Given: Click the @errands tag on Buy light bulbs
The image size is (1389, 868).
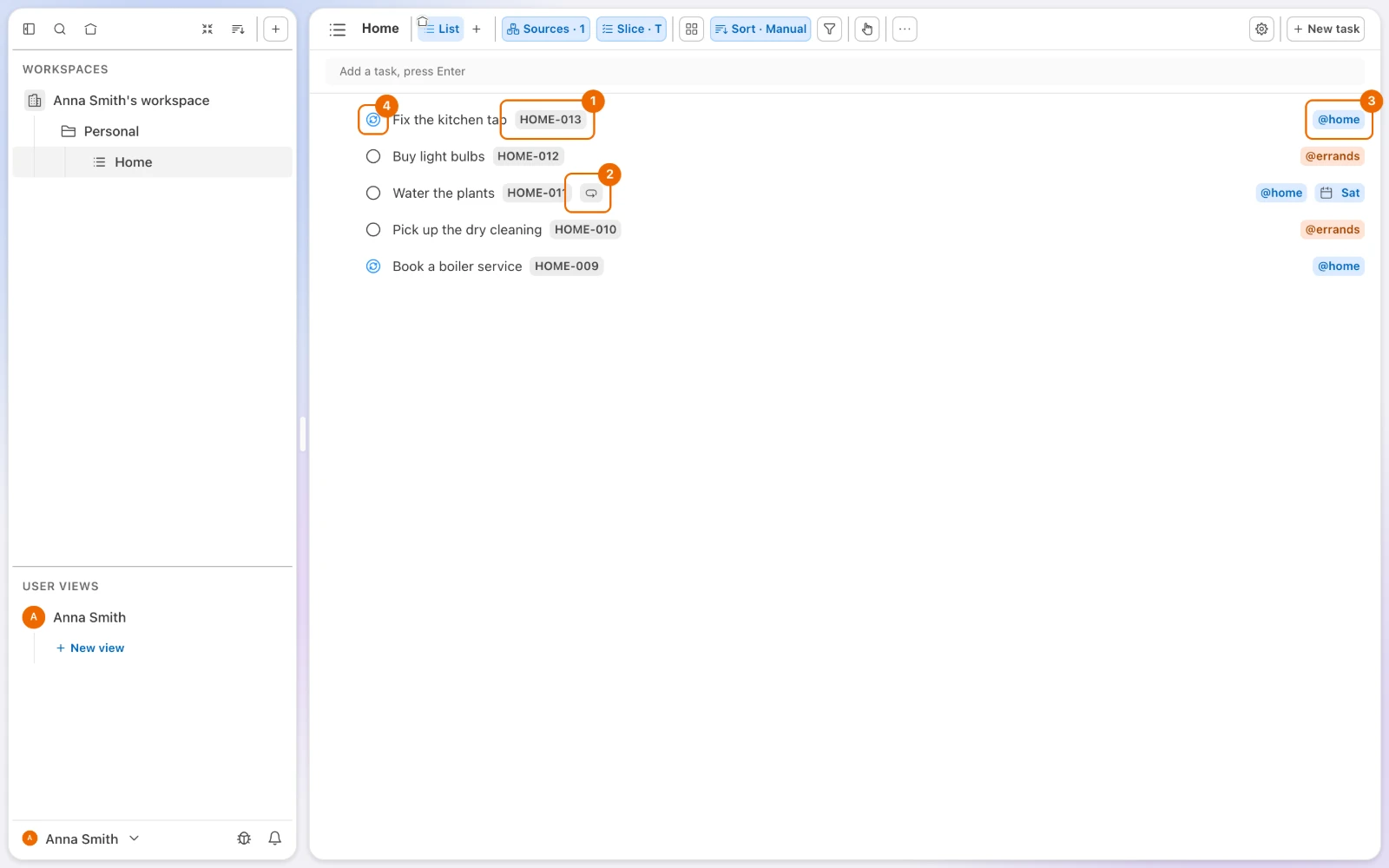Looking at the screenshot, I should point(1333,156).
